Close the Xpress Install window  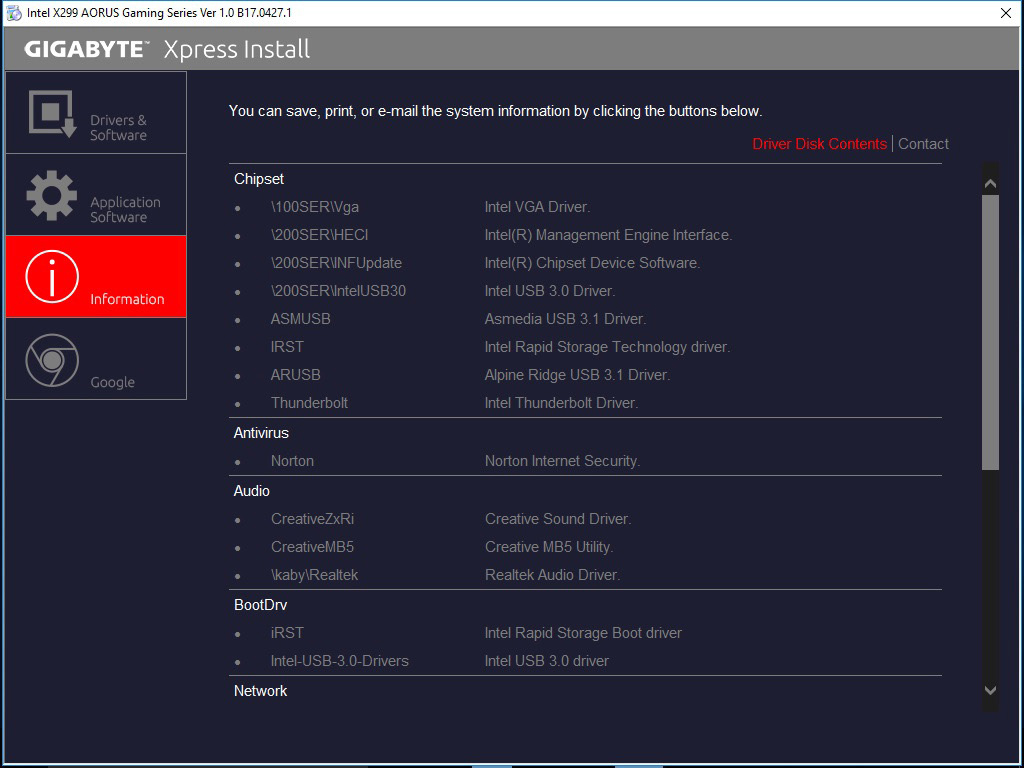pyautogui.click(x=1006, y=13)
